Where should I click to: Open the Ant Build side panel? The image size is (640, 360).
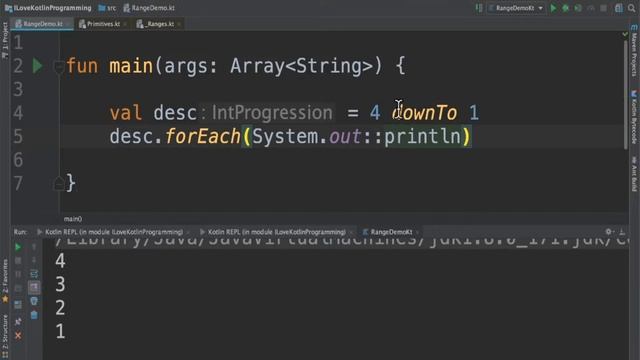pos(634,174)
